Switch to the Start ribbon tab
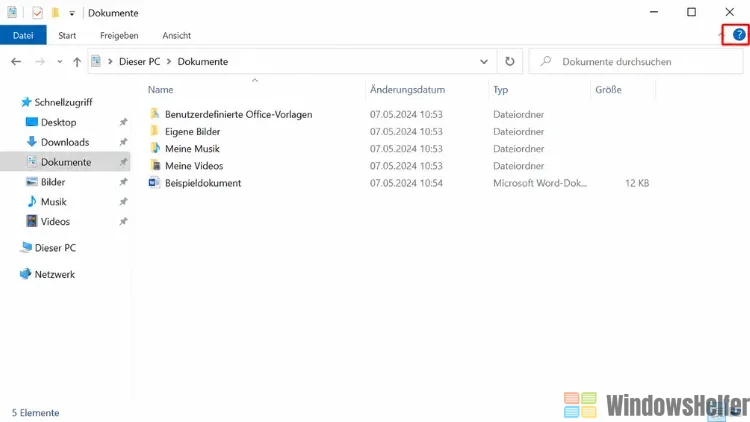Viewport: 750px width, 422px height. (x=67, y=35)
